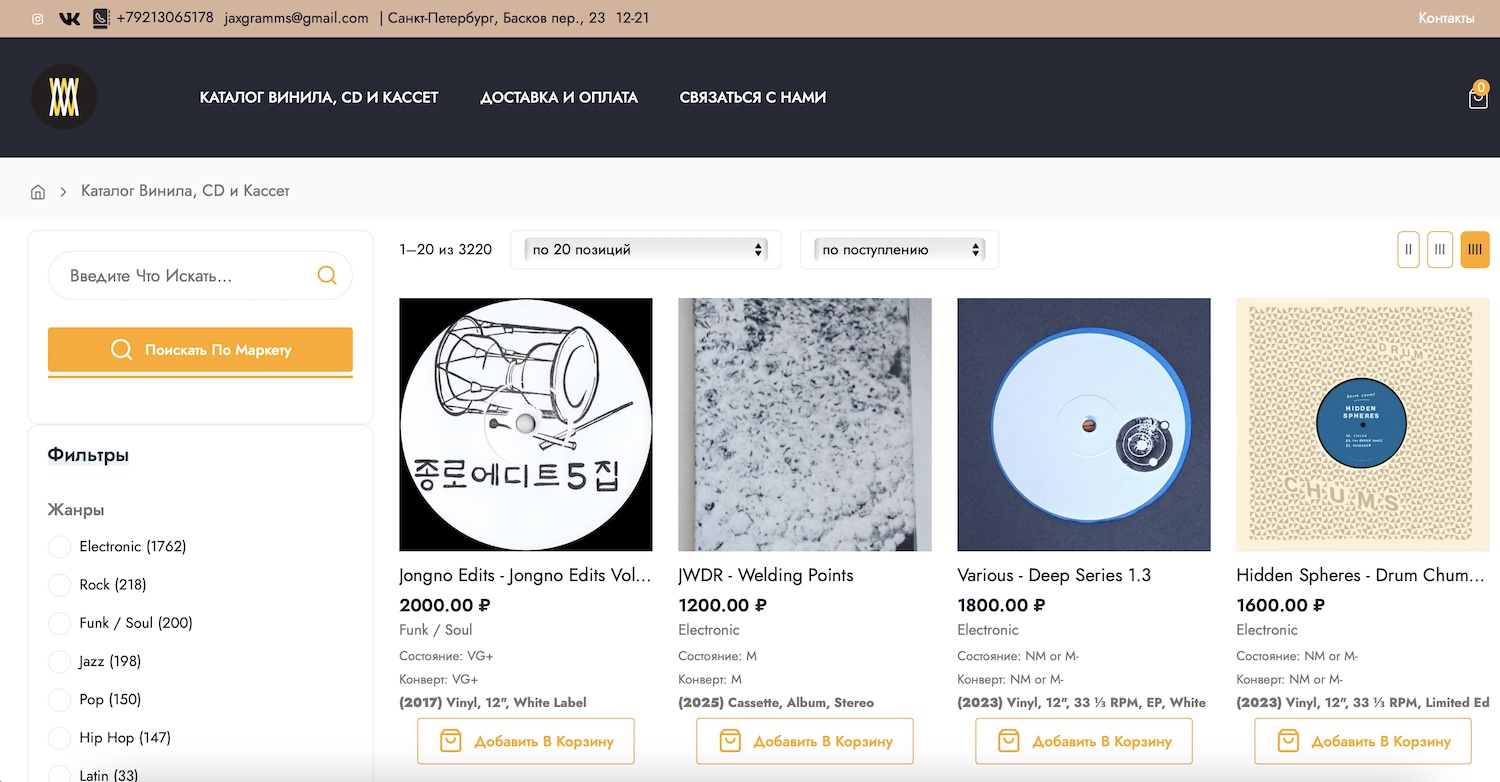The width and height of the screenshot is (1500, 782).
Task: Add JWDR Welding Points to cart
Action: [x=804, y=741]
